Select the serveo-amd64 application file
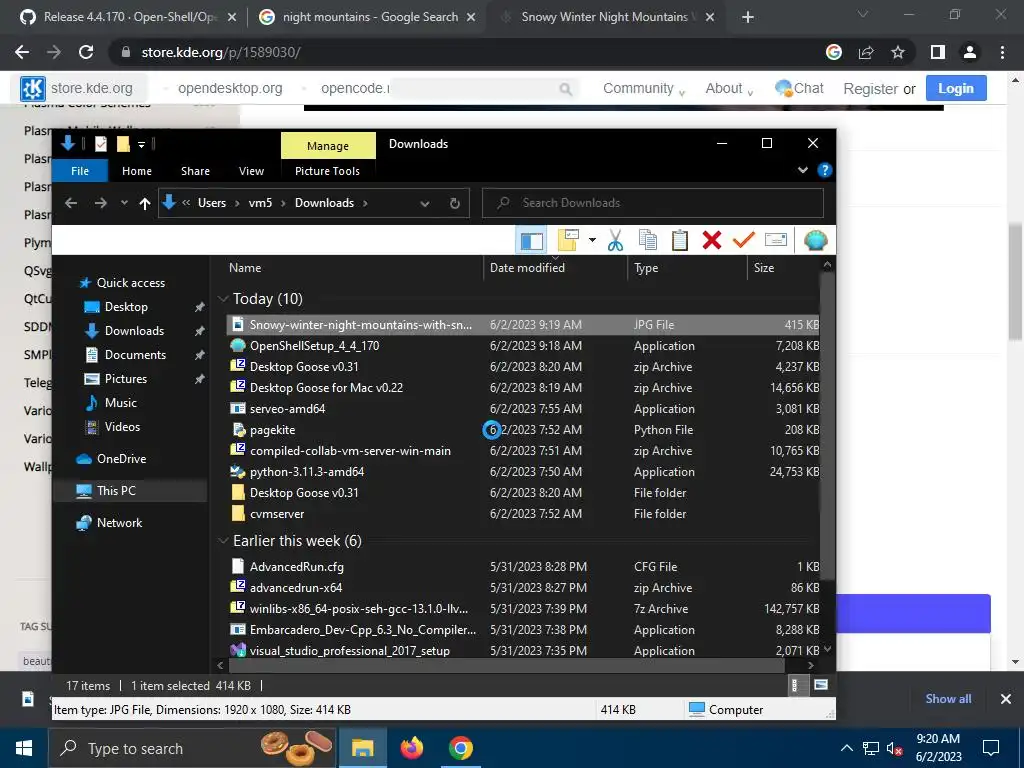This screenshot has height=768, width=1024. coord(522,409)
